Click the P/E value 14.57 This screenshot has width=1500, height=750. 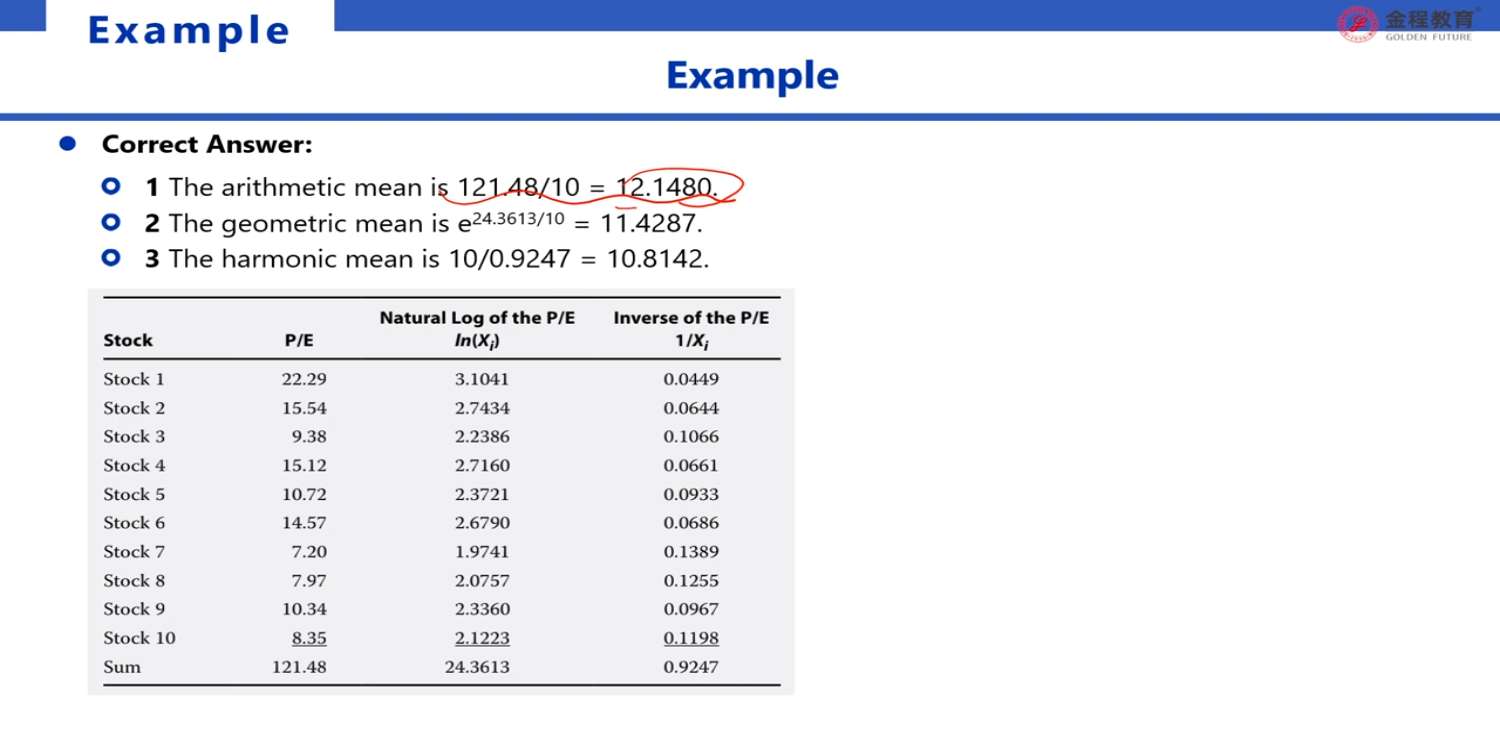coord(304,522)
